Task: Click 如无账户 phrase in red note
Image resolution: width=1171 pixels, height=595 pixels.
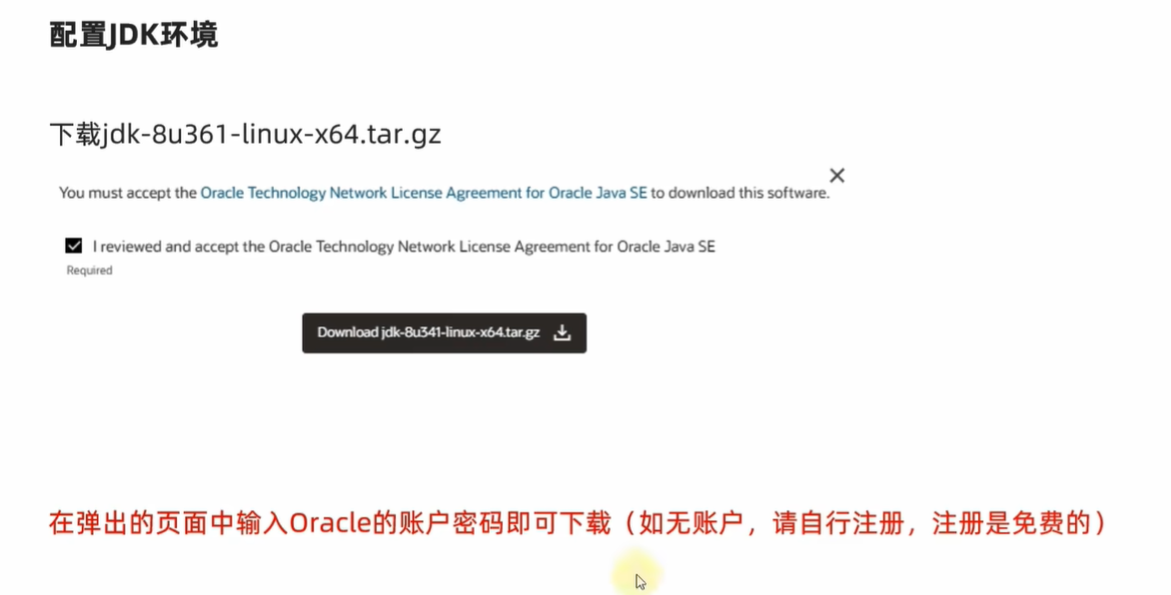Action: (691, 523)
